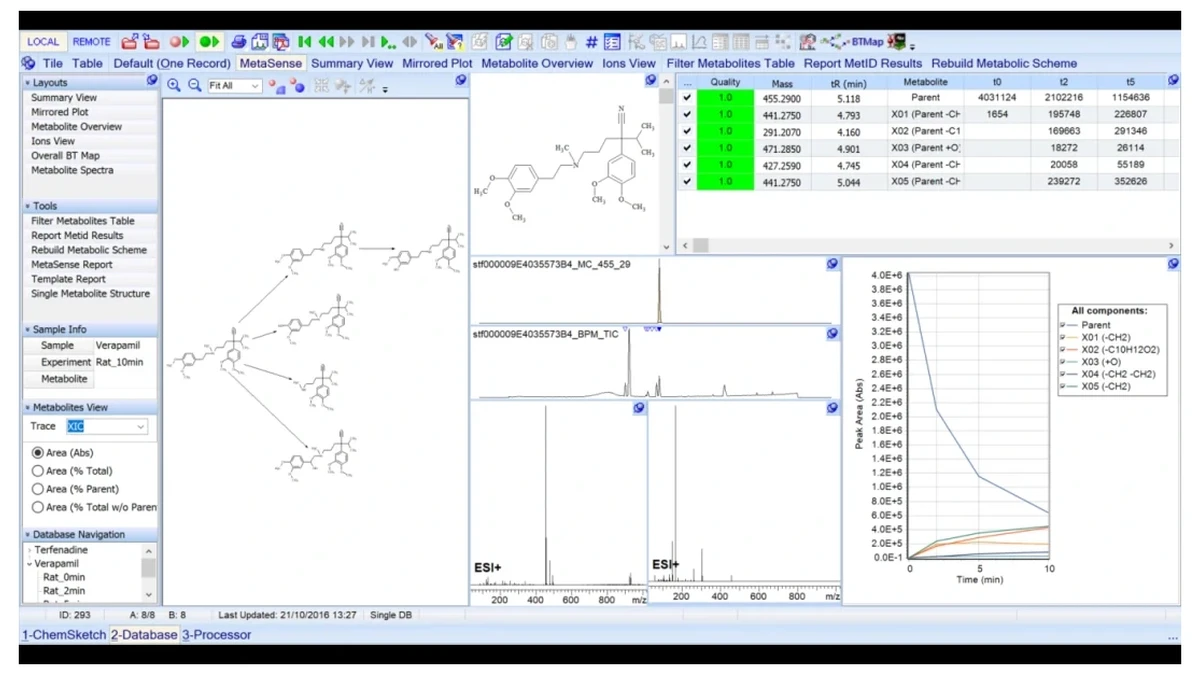Viewport: 1200px width, 675px height.
Task: Click the Database Navigation vertical scrollbar
Action: [148, 571]
